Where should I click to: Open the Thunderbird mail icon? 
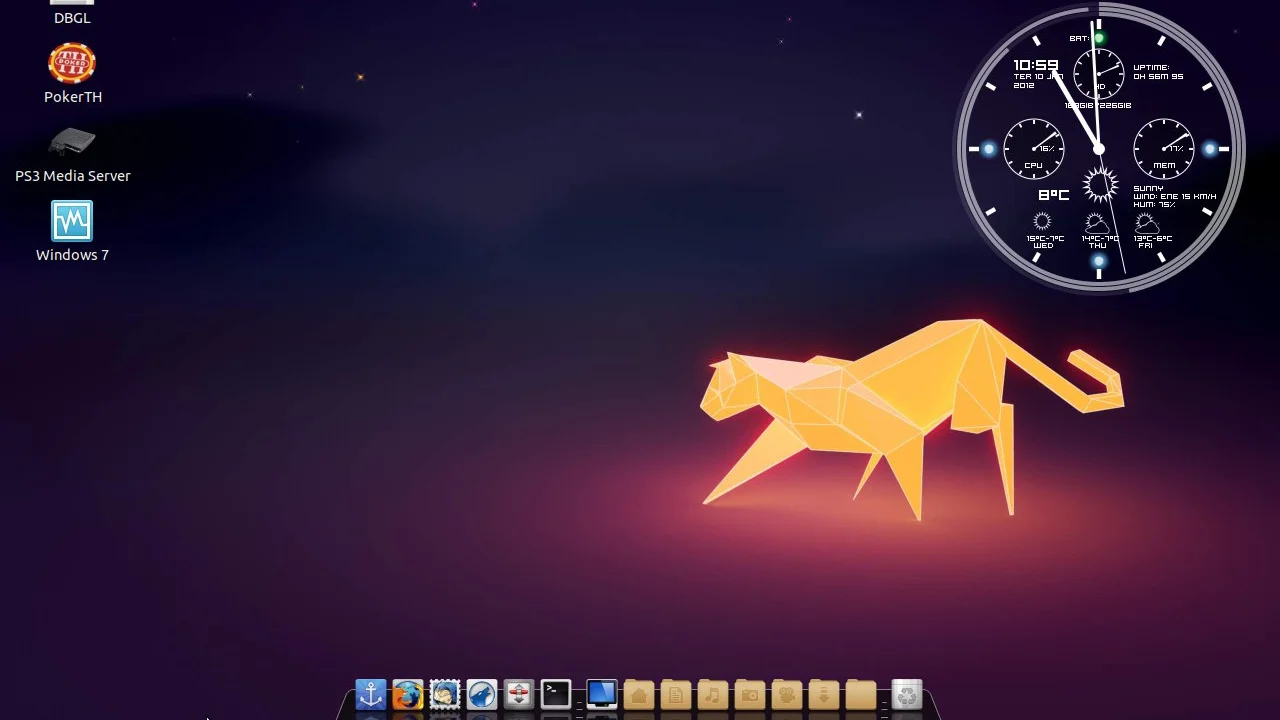click(445, 695)
